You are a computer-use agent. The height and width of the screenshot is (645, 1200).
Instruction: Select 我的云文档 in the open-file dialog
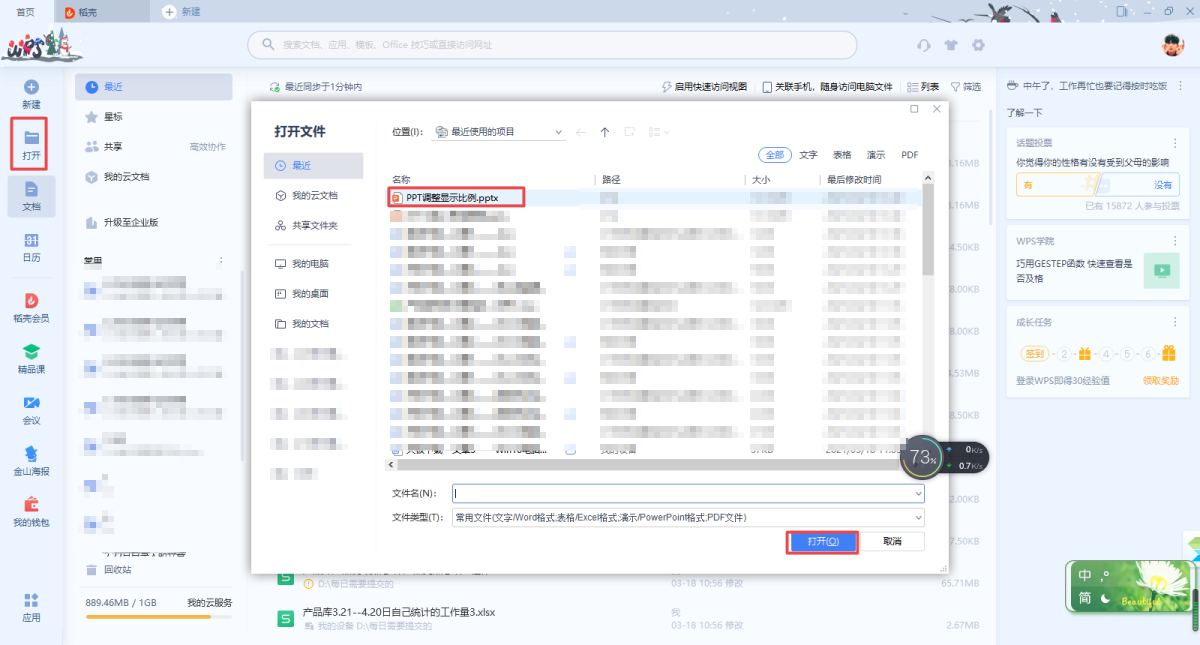pyautogui.click(x=314, y=196)
